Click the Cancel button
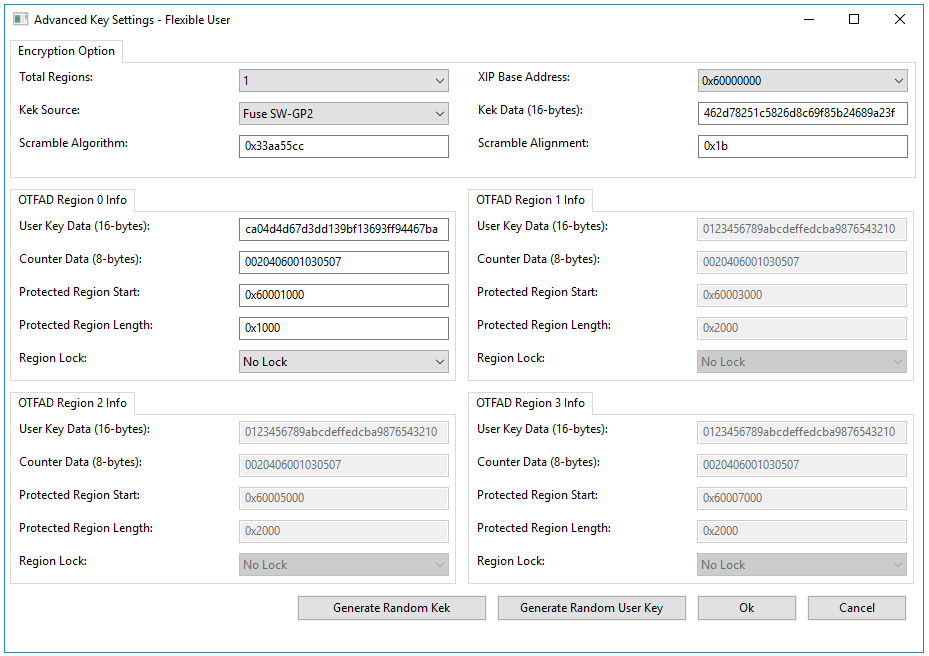929x656 pixels. coord(856,607)
